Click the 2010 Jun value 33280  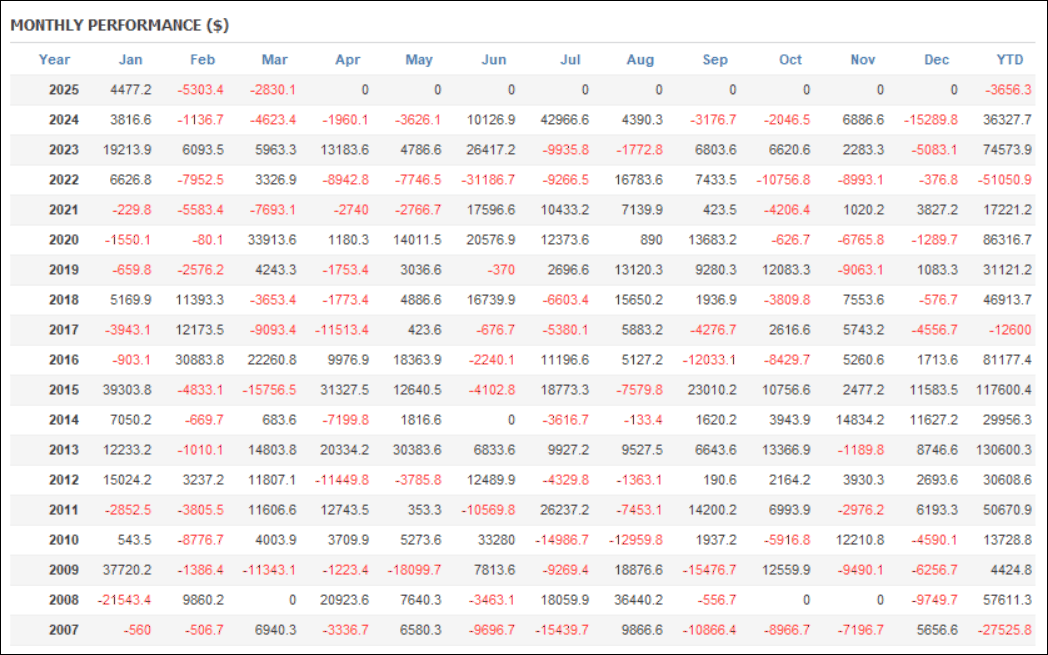point(497,540)
